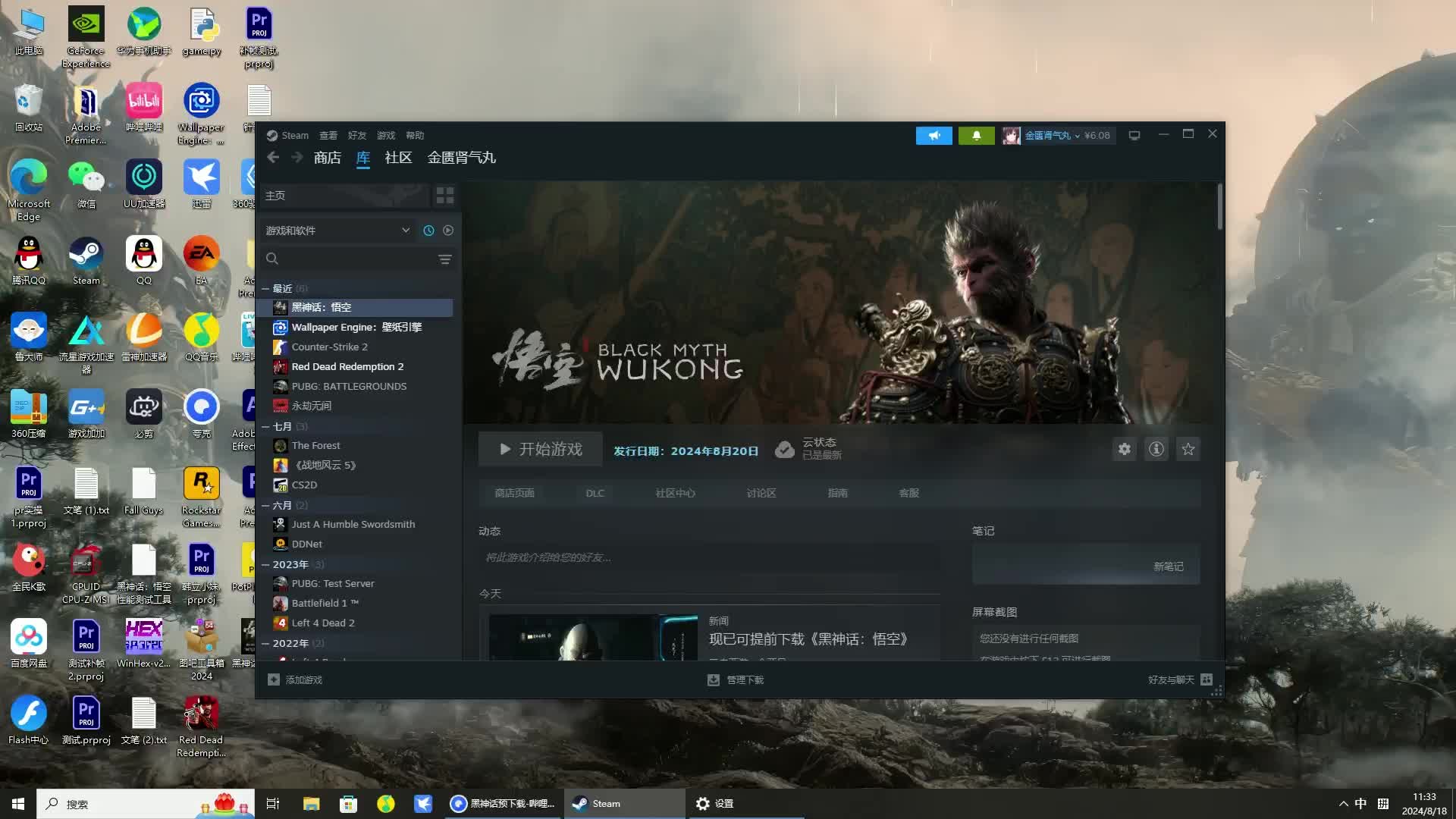Open the Black Myth Wukong news thumbnail
This screenshot has width=1456, height=819.
coord(593,637)
